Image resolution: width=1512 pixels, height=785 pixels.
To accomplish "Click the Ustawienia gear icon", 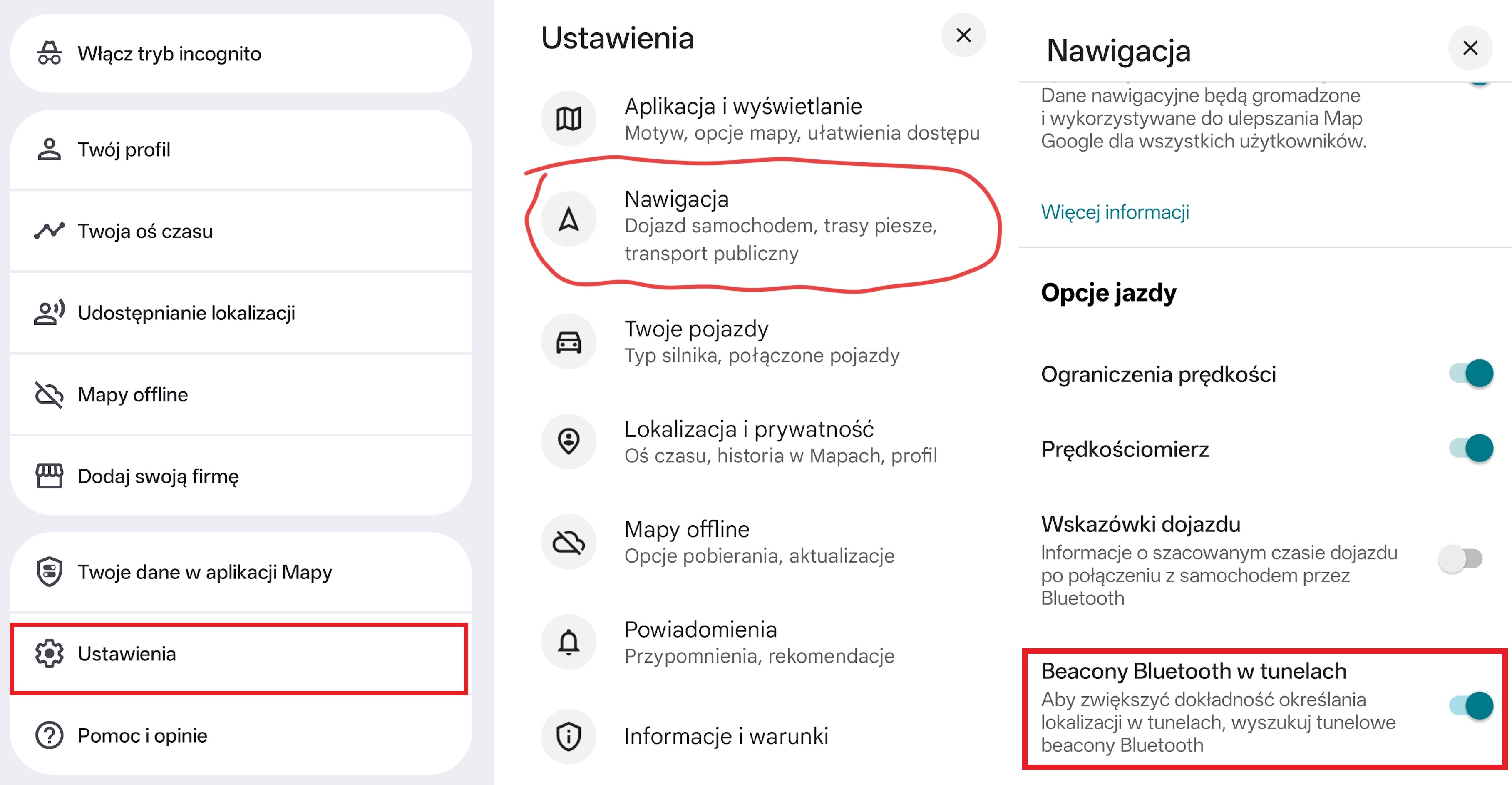I will coord(49,654).
